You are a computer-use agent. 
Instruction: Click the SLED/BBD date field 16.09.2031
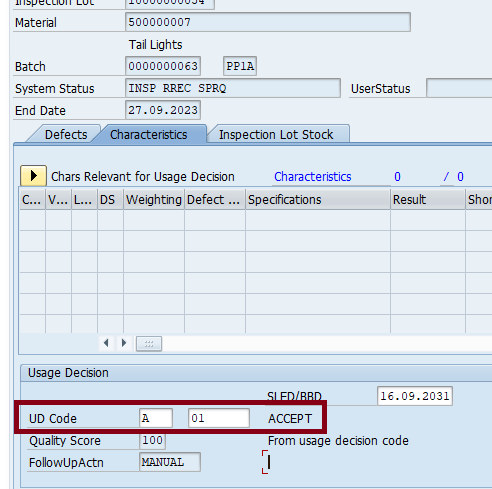coord(415,396)
